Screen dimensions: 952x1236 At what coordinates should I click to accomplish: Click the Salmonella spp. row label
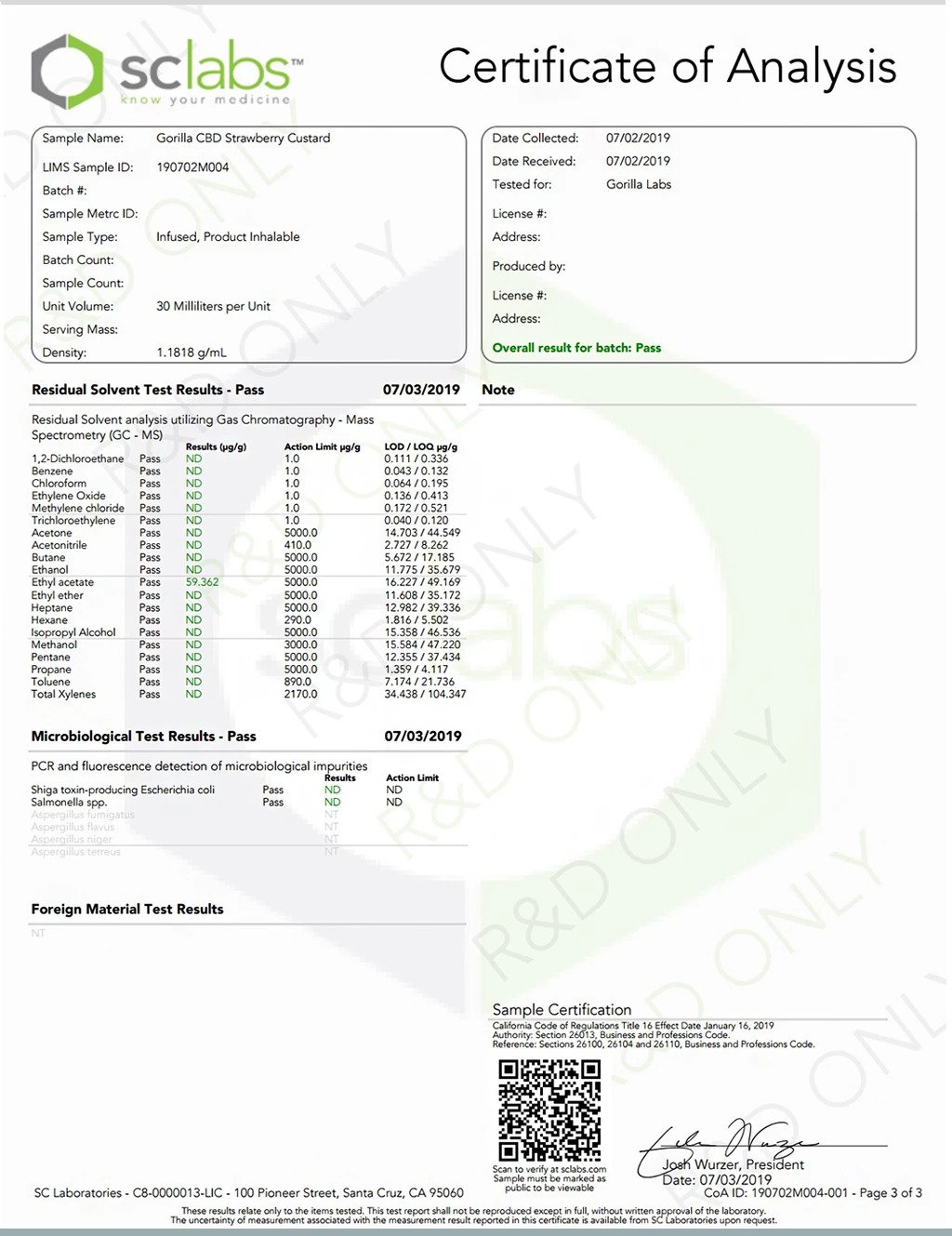pyautogui.click(x=69, y=802)
